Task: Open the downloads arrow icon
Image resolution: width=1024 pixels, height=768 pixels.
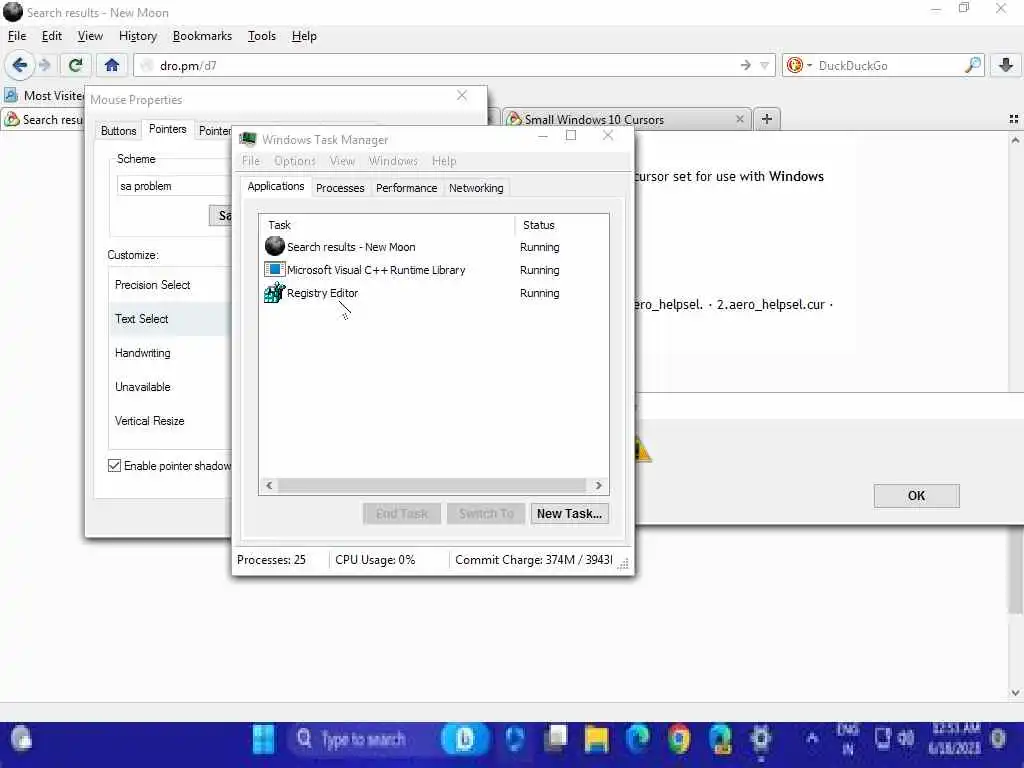Action: 1006,65
